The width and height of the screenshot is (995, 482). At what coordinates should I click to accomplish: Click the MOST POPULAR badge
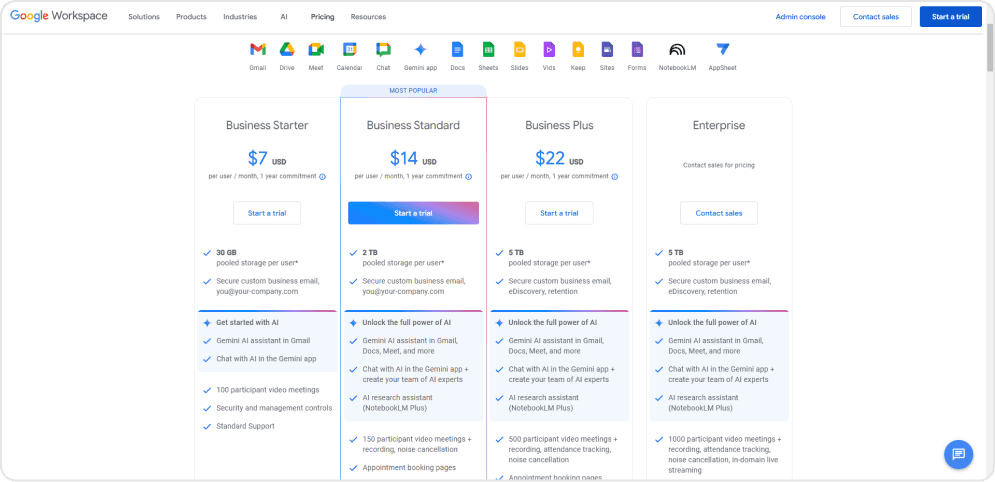point(413,91)
